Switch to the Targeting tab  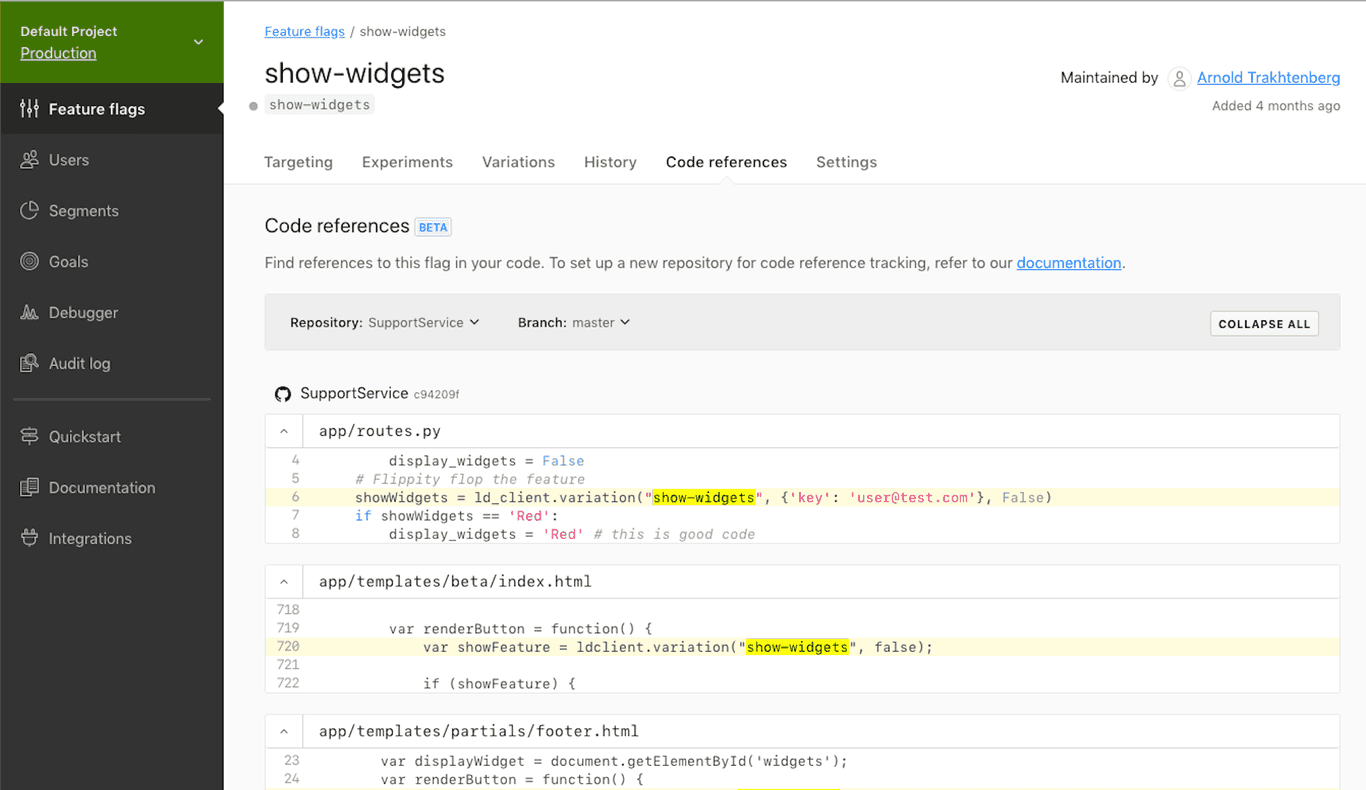[x=298, y=161]
